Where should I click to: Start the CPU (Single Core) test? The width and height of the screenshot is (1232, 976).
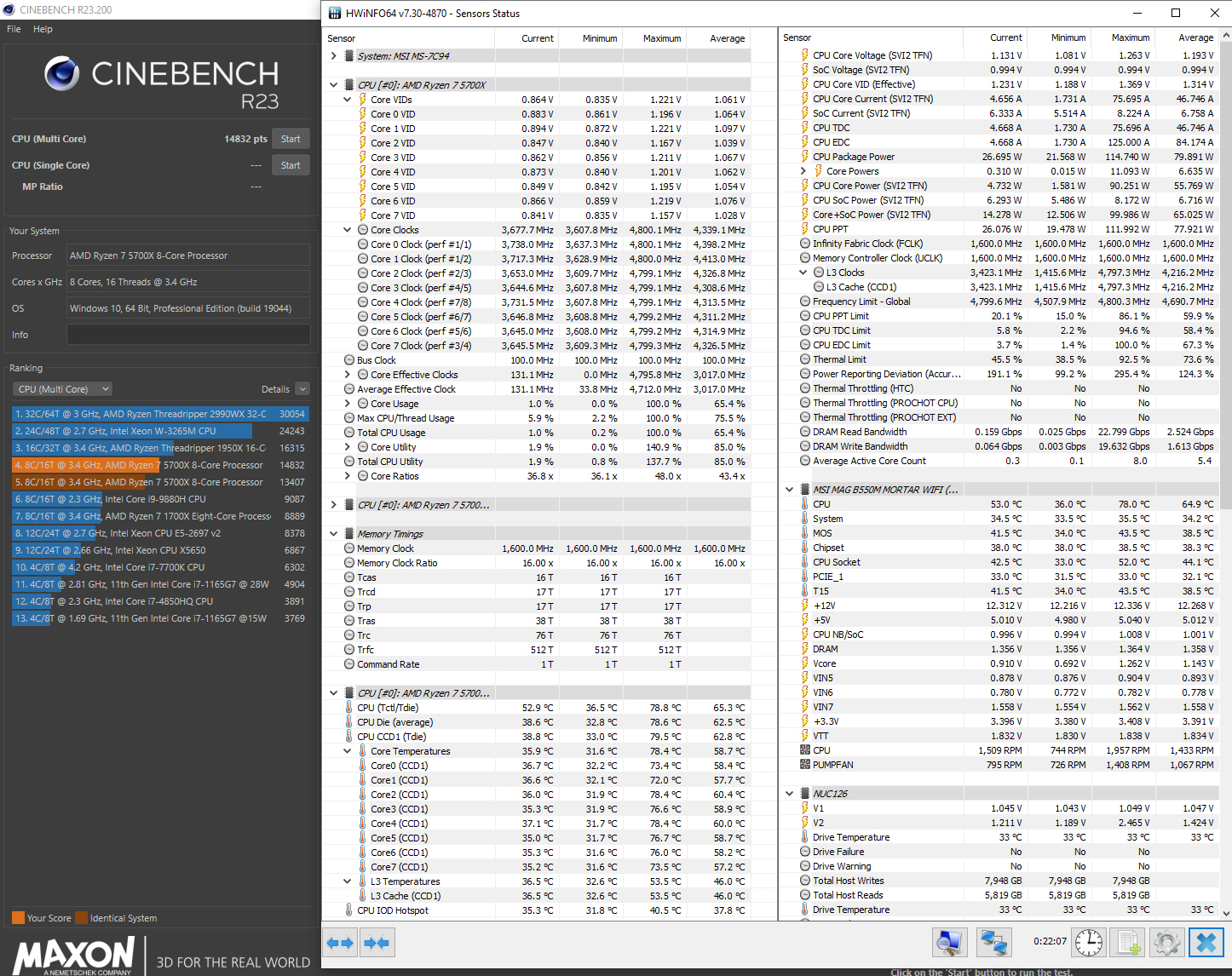point(291,165)
